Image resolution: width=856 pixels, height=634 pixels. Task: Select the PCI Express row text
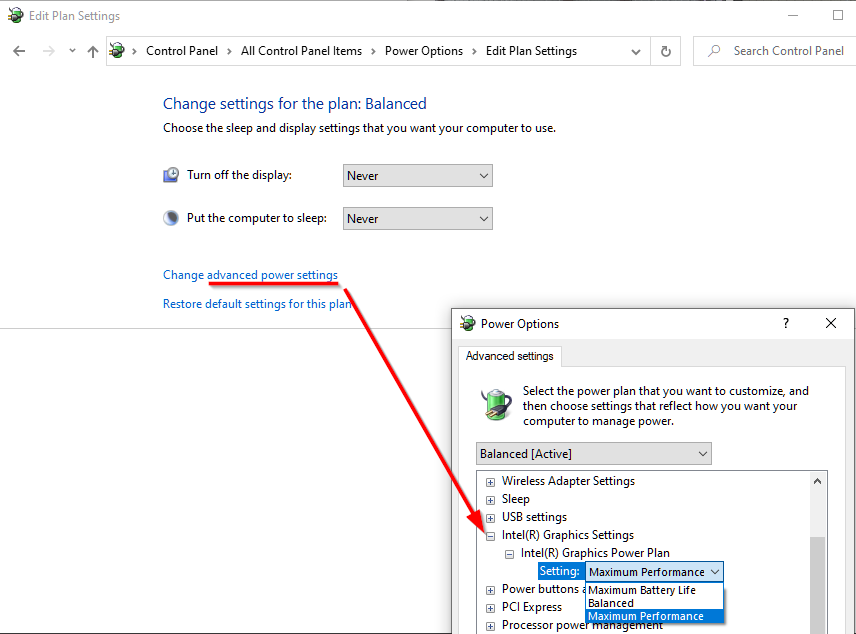(532, 607)
